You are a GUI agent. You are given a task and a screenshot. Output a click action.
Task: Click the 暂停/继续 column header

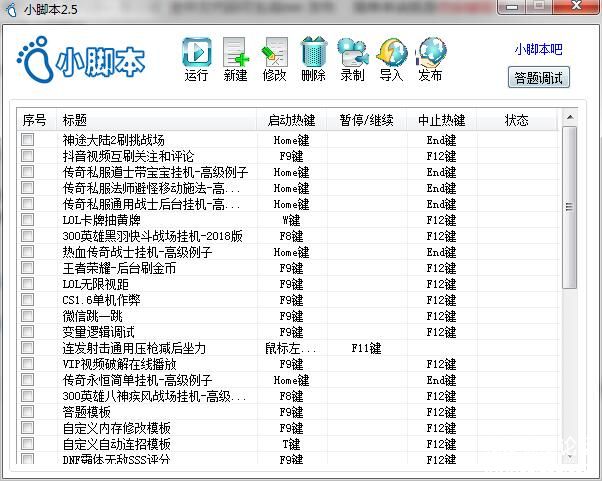pyautogui.click(x=367, y=120)
